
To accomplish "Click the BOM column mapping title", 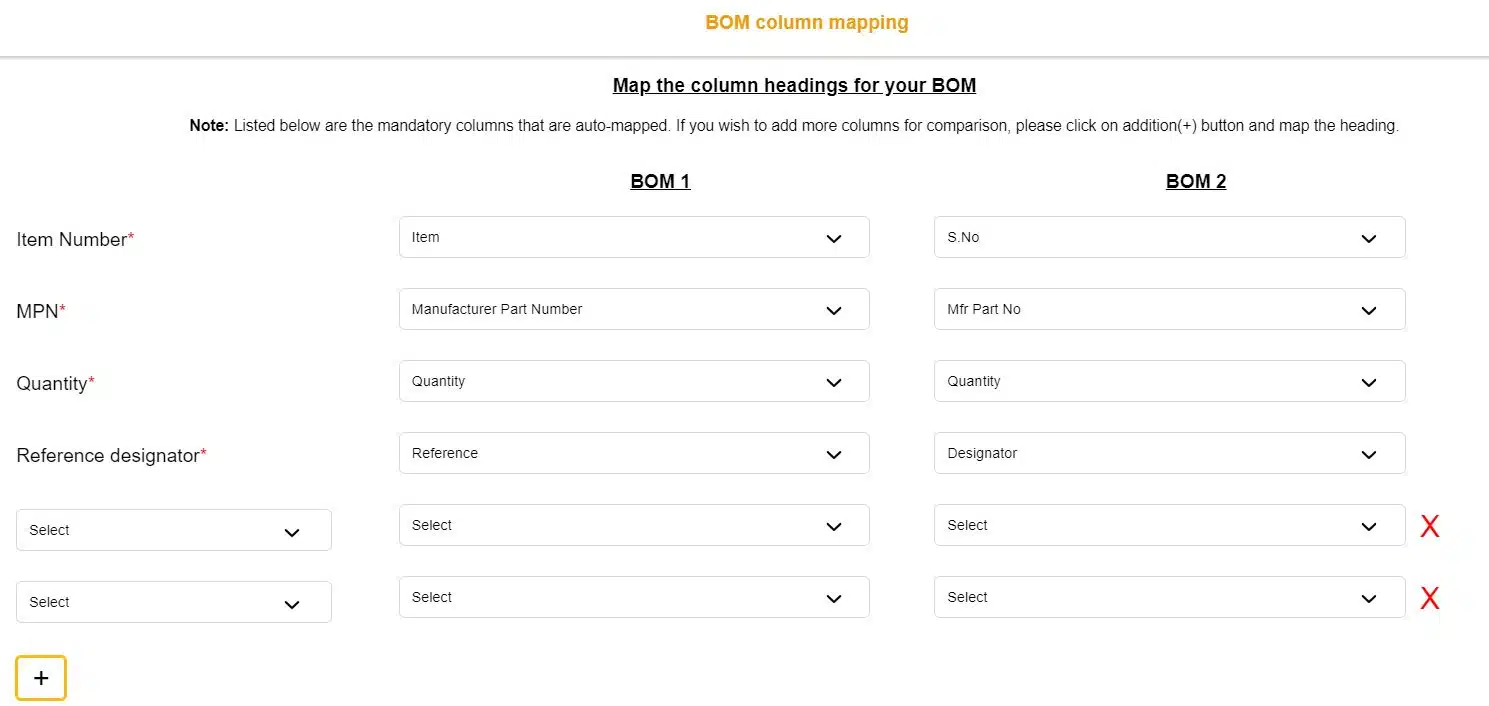I will coord(807,22).
